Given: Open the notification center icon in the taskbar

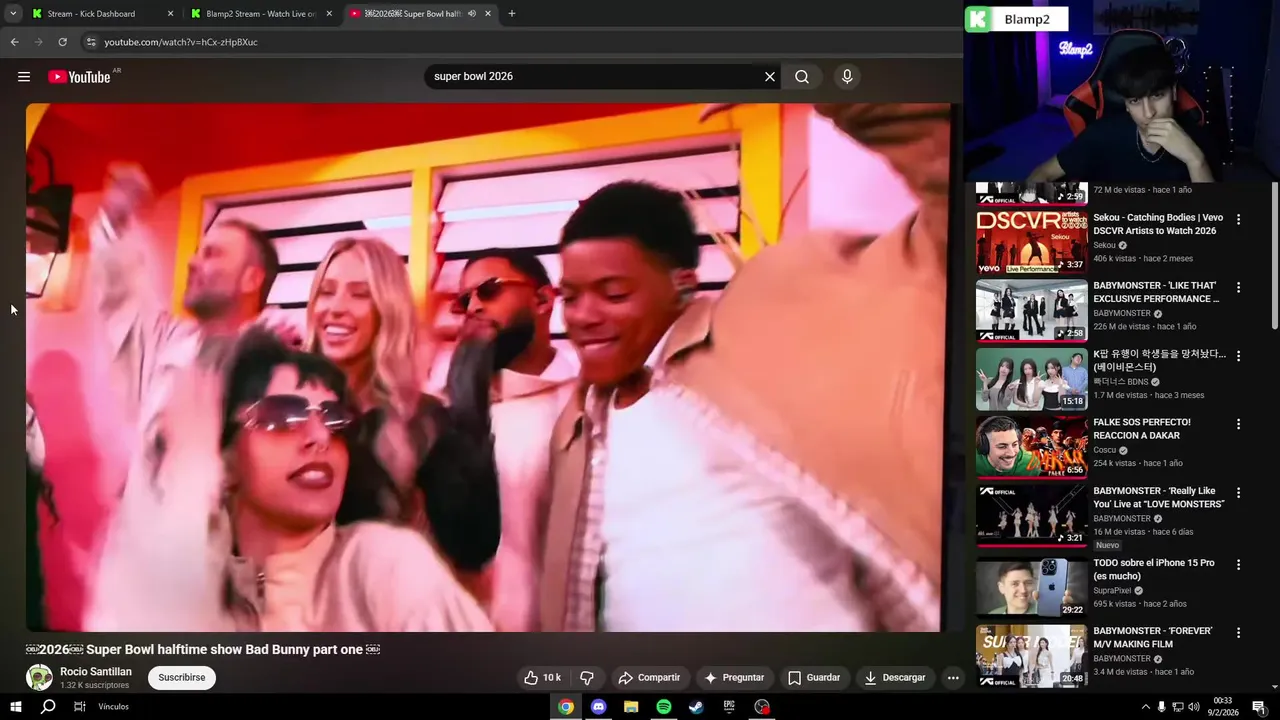Looking at the screenshot, I should click(x=1259, y=707).
